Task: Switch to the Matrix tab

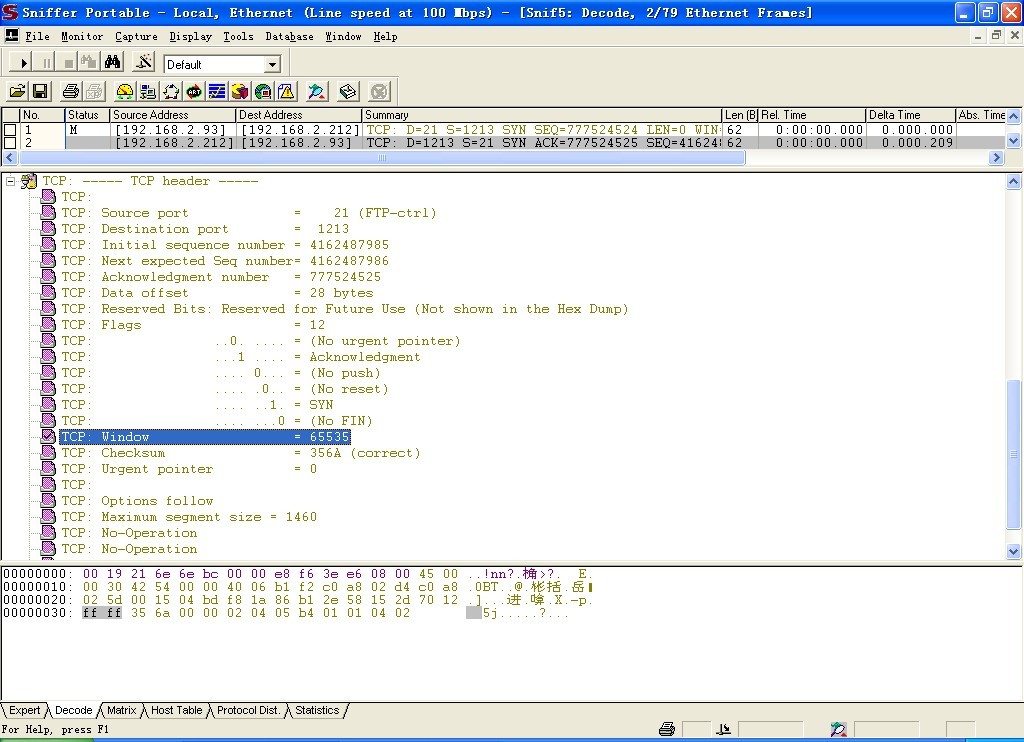Action: coord(121,710)
